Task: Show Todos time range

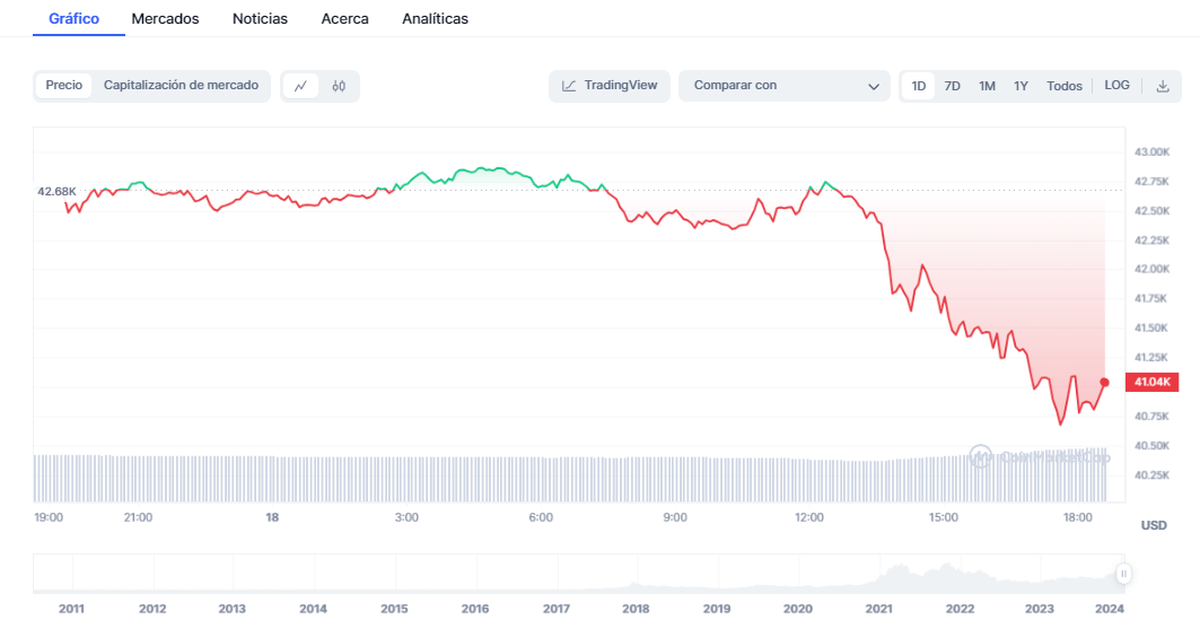Action: 1064,86
